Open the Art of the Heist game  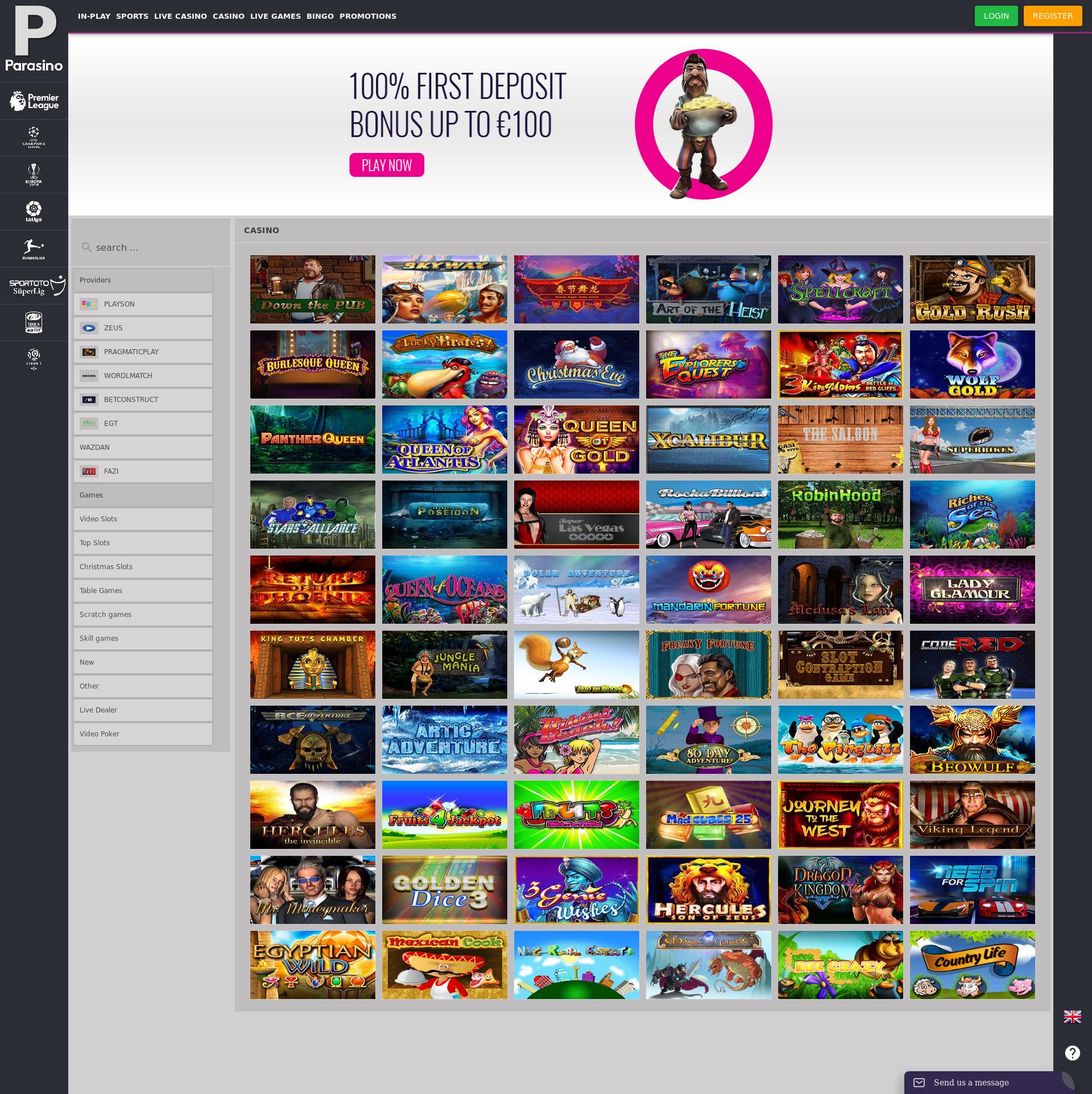click(x=709, y=289)
